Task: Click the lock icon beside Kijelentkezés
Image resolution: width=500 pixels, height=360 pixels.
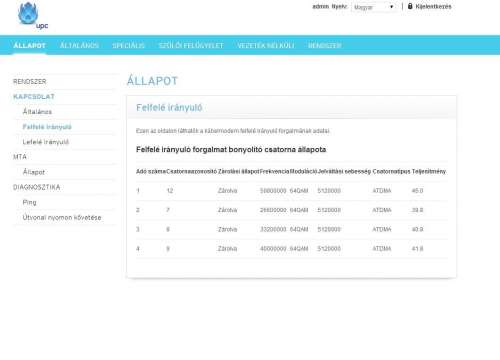Action: pyautogui.click(x=410, y=6)
